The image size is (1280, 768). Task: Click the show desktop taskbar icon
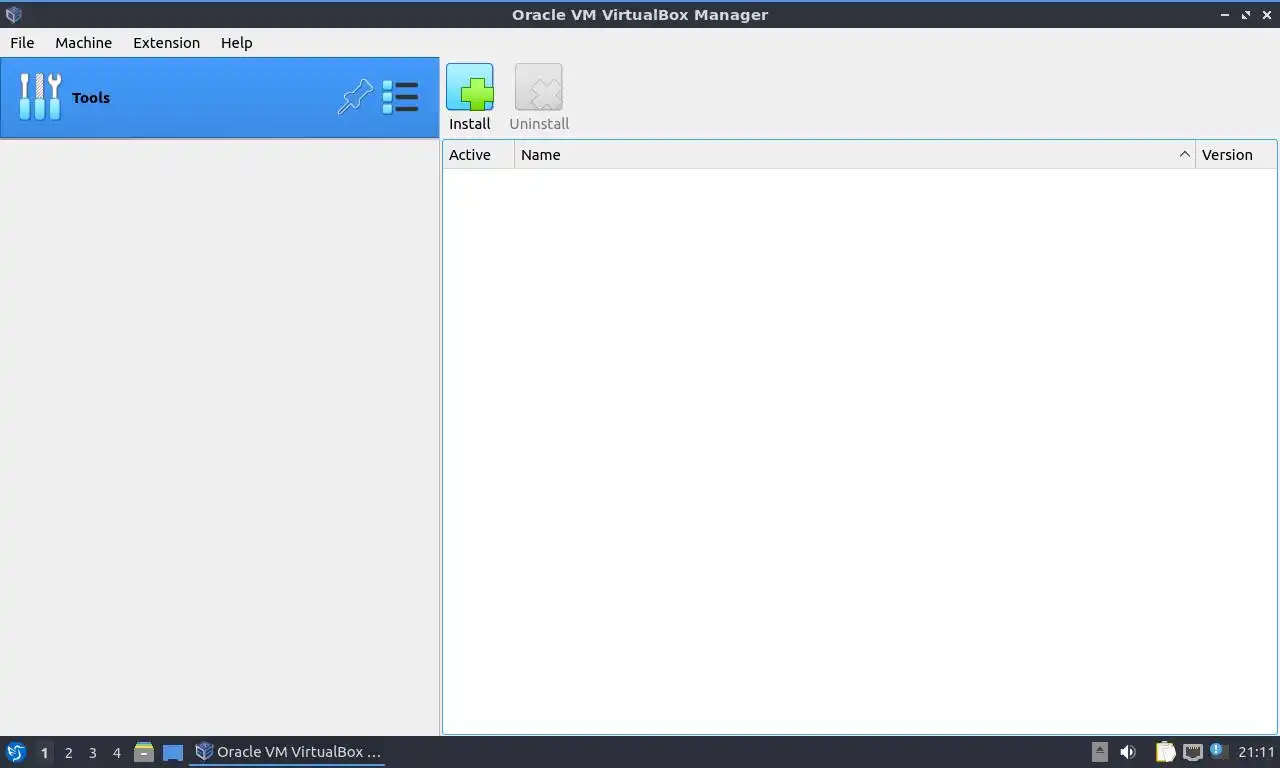click(173, 752)
